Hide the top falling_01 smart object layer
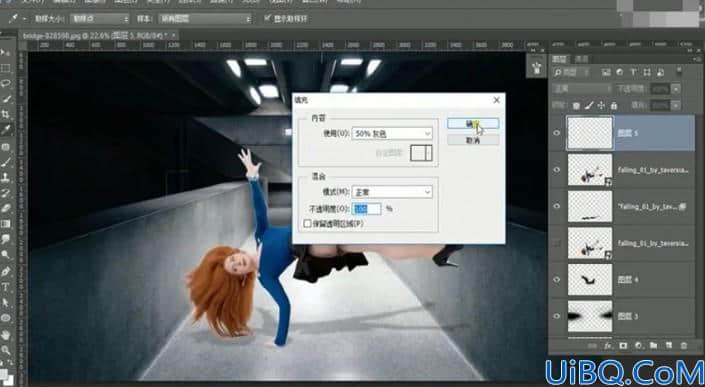Image resolution: width=705 pixels, height=387 pixels. (557, 169)
